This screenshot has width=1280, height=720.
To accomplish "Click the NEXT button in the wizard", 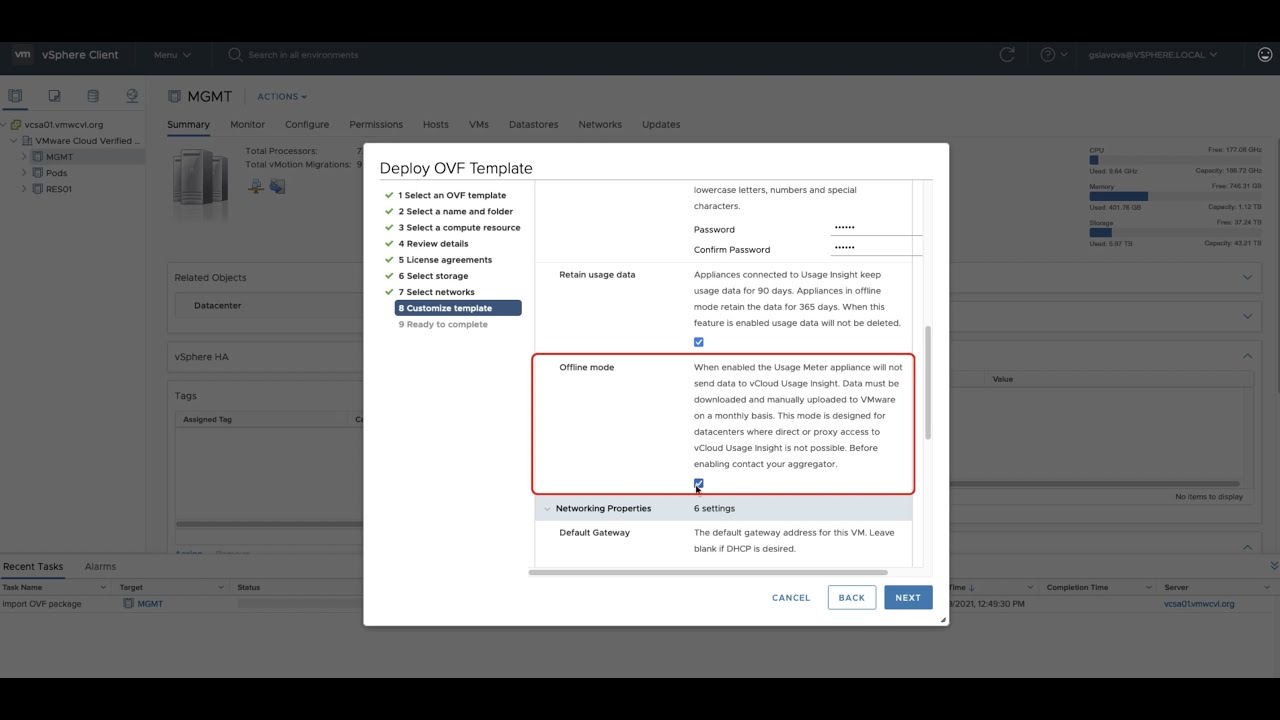I will pyautogui.click(x=907, y=597).
